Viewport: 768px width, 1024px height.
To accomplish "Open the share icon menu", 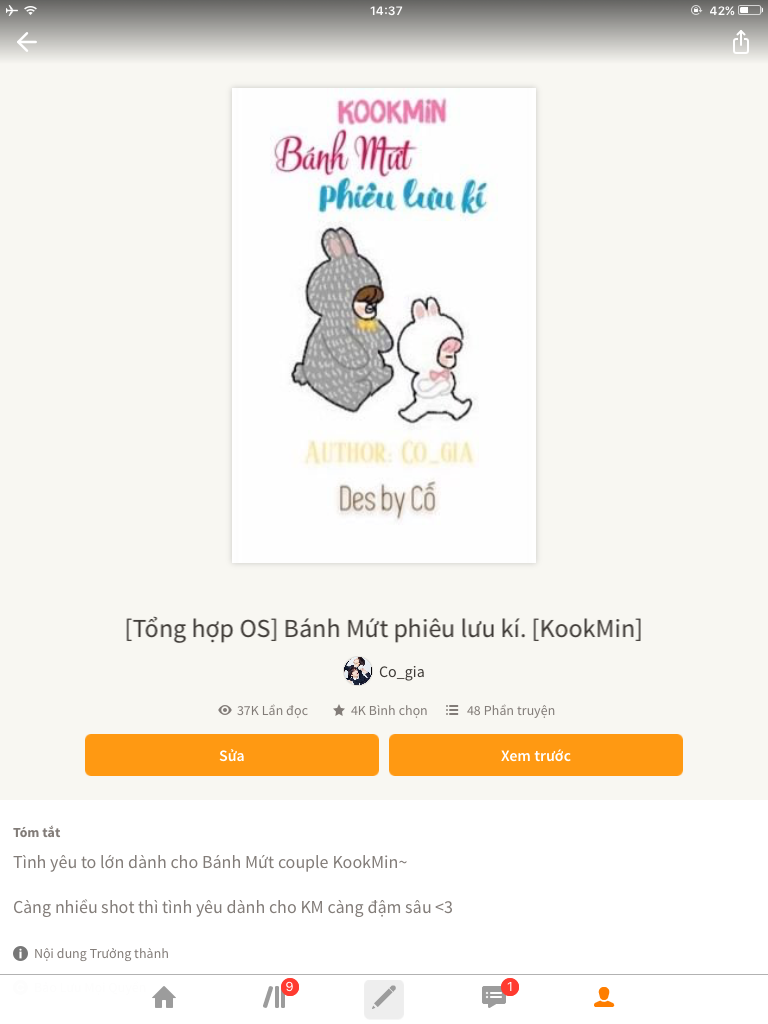I will 741,42.
